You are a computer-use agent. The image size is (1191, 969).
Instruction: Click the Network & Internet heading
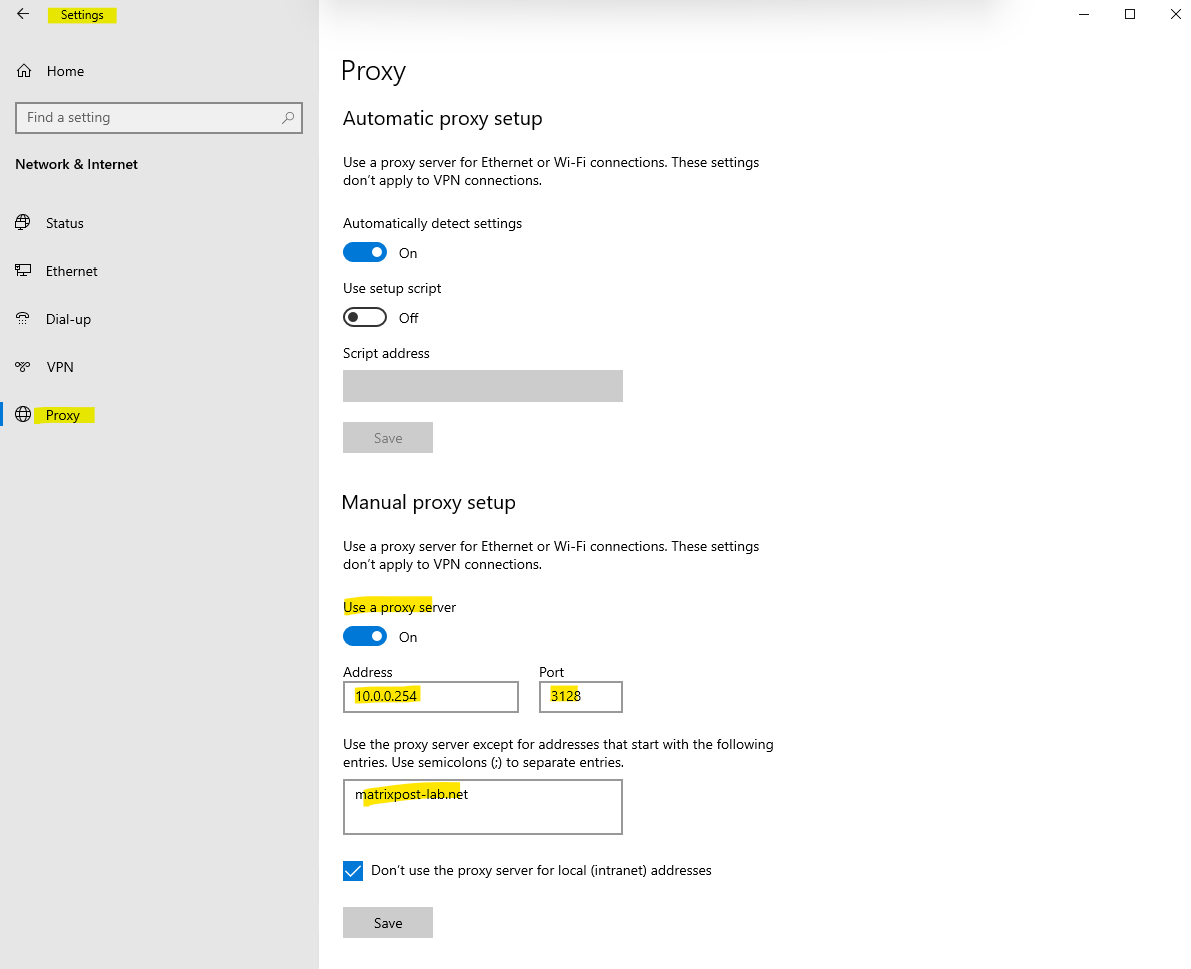coord(77,164)
